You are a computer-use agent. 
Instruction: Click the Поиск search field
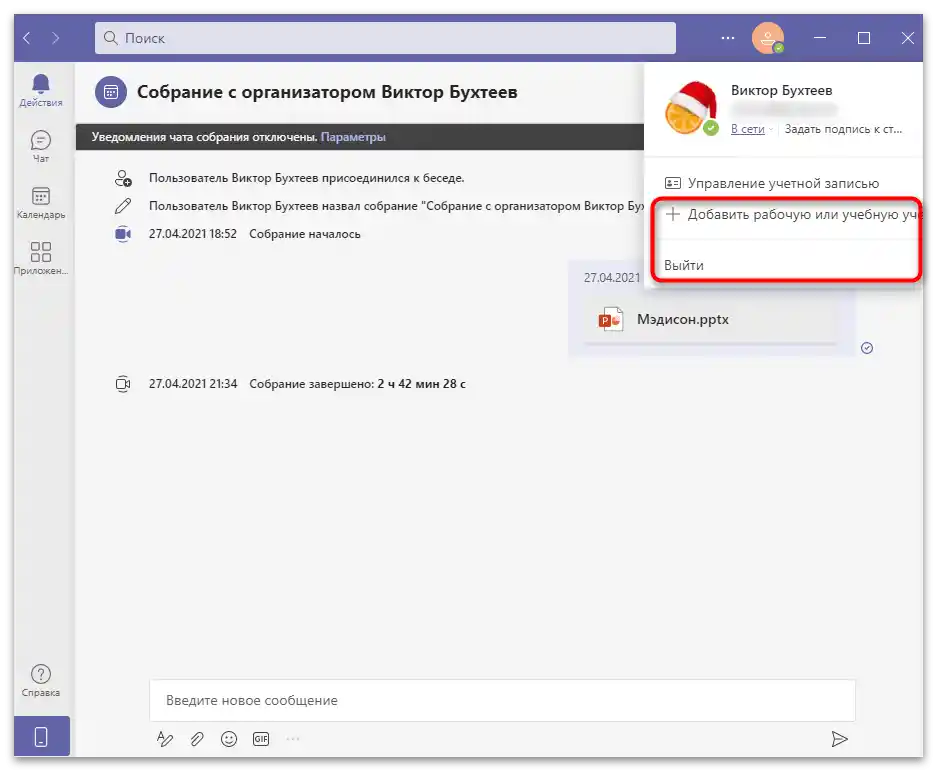coord(385,38)
